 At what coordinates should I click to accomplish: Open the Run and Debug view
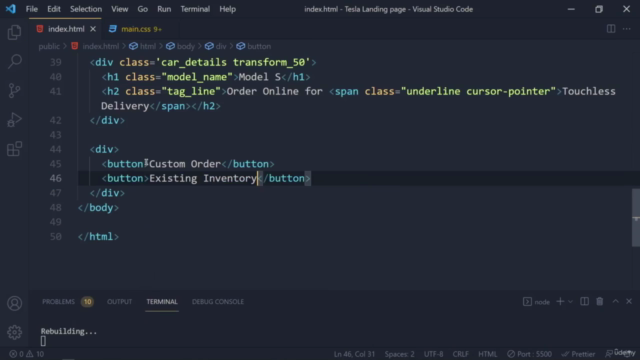pyautogui.click(x=14, y=120)
